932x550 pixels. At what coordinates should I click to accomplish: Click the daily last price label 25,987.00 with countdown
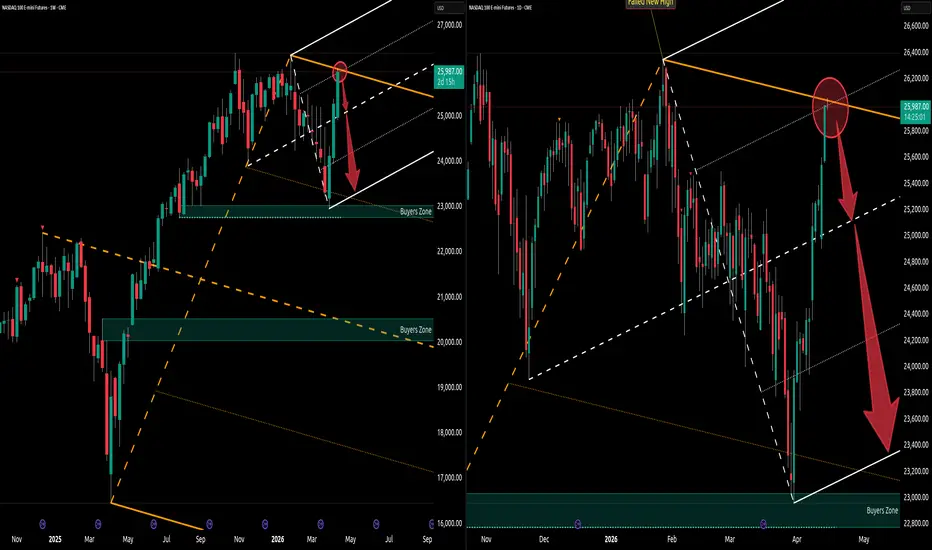[x=916, y=111]
